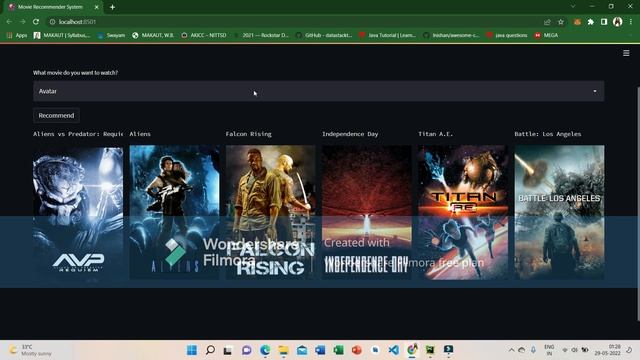Click the Falcon Rising poster

pos(271,213)
